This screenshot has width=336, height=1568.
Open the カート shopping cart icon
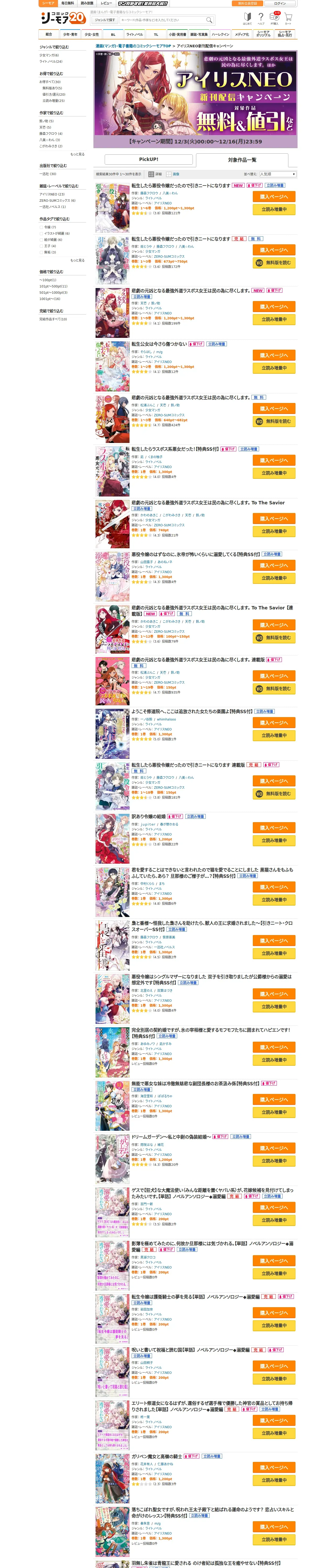pyautogui.click(x=288, y=18)
